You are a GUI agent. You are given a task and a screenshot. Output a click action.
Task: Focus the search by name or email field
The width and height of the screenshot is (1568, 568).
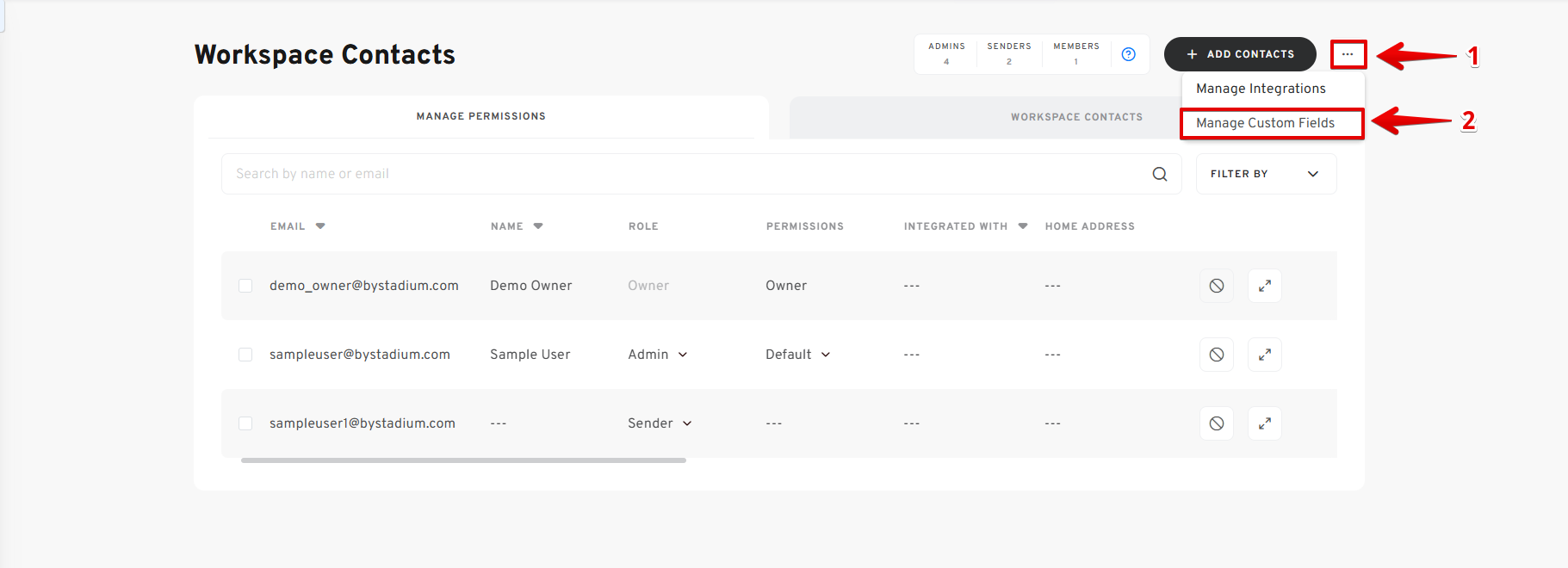click(x=680, y=174)
